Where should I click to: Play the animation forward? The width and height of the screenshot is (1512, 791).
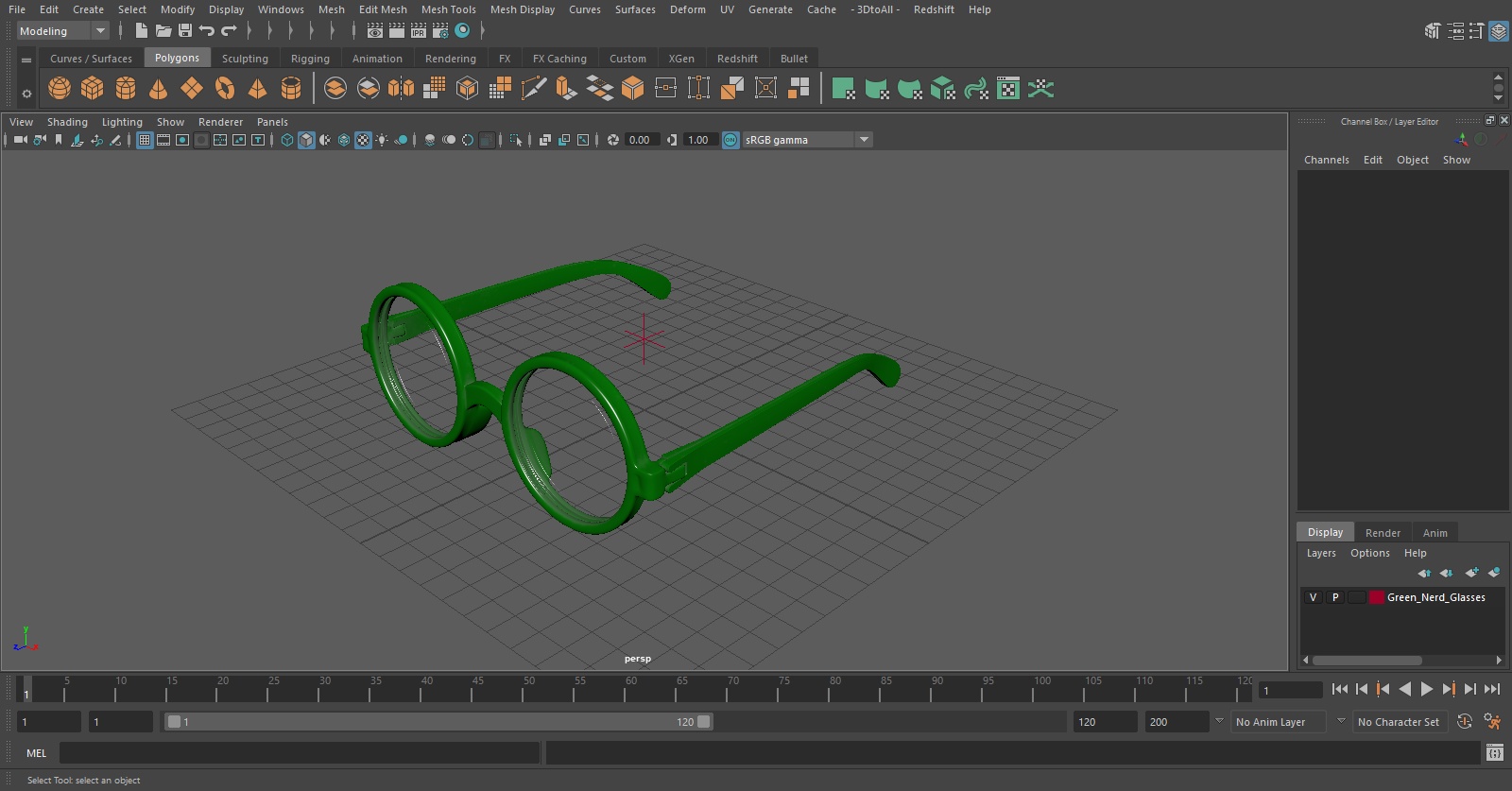1427,690
